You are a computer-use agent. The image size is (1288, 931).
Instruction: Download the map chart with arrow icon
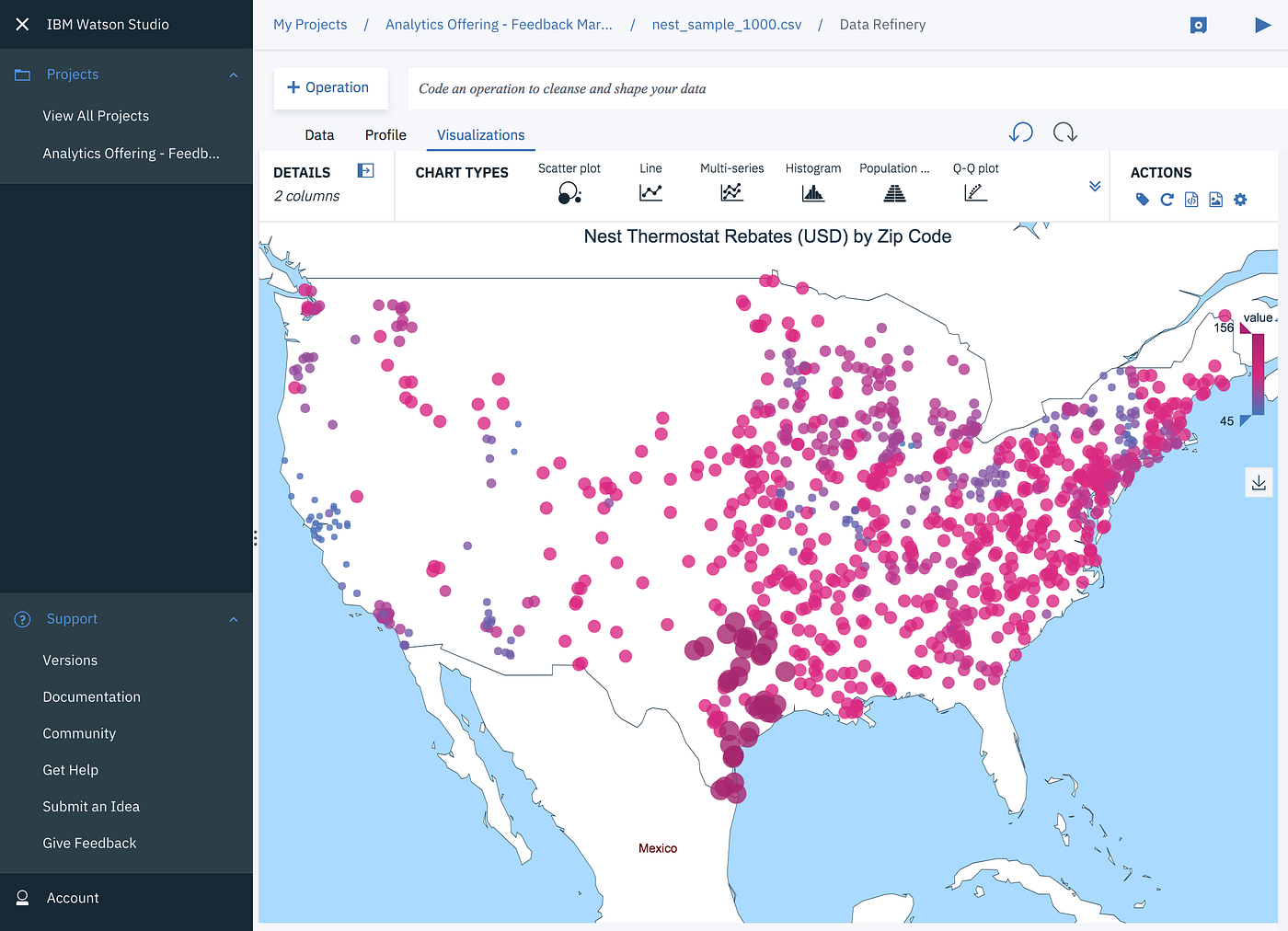tap(1259, 483)
